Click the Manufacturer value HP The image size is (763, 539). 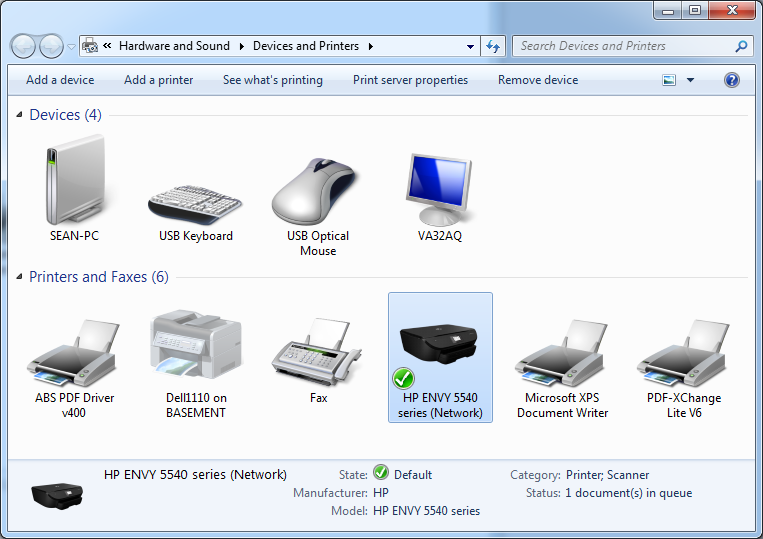pos(381,493)
